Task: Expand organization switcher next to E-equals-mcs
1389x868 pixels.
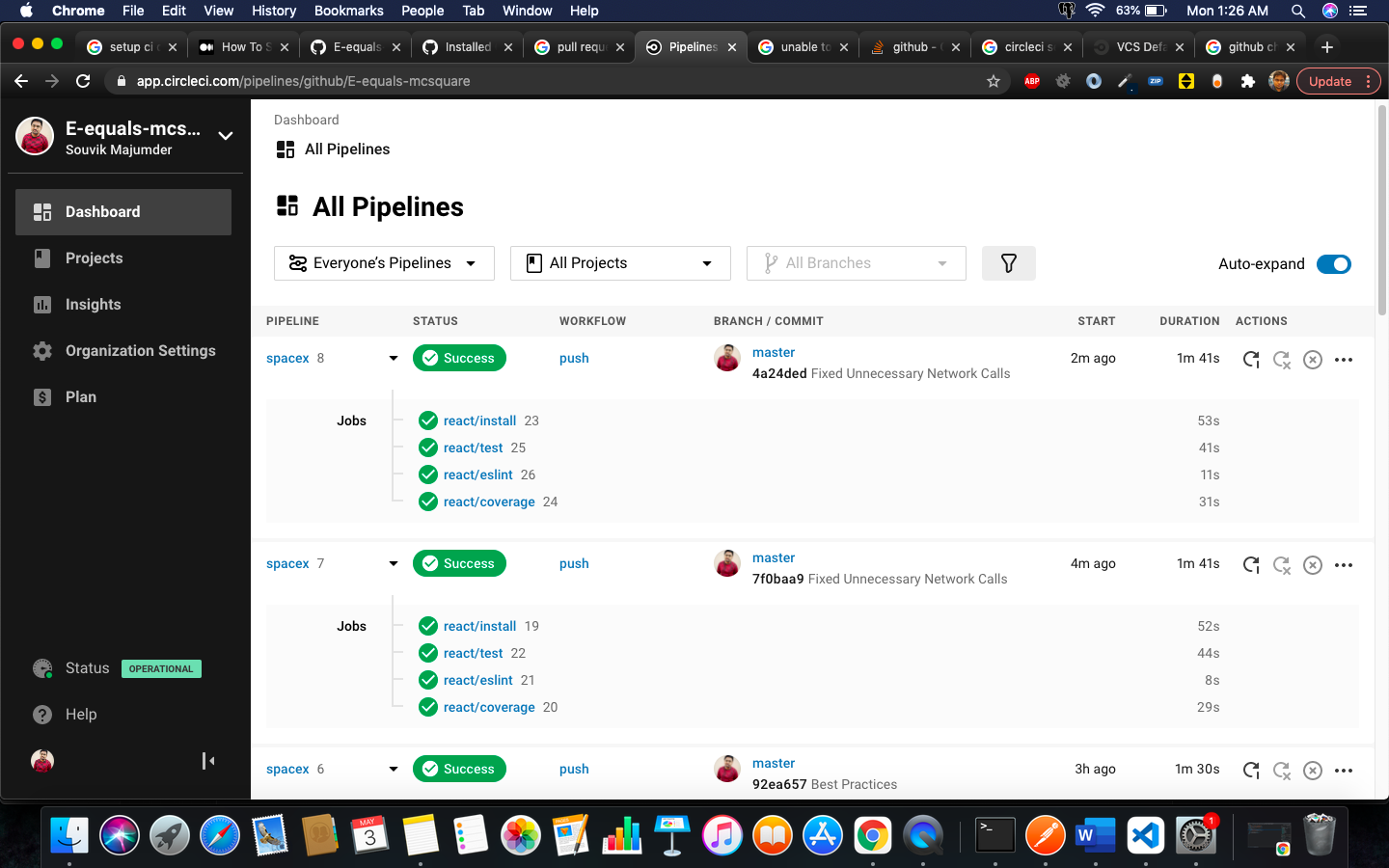Action: pyautogui.click(x=226, y=136)
